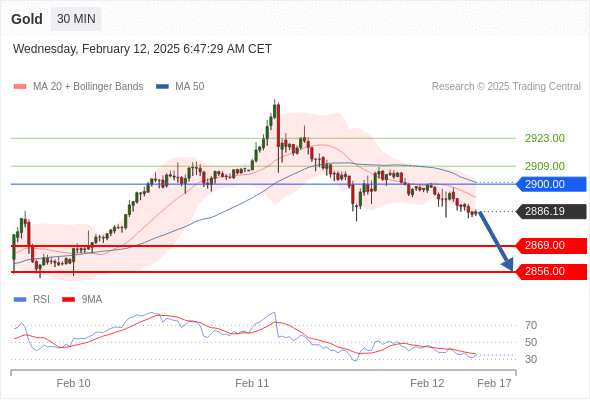
Task: Click the MA 20 + Bollinger Bands label
Action: (88, 87)
